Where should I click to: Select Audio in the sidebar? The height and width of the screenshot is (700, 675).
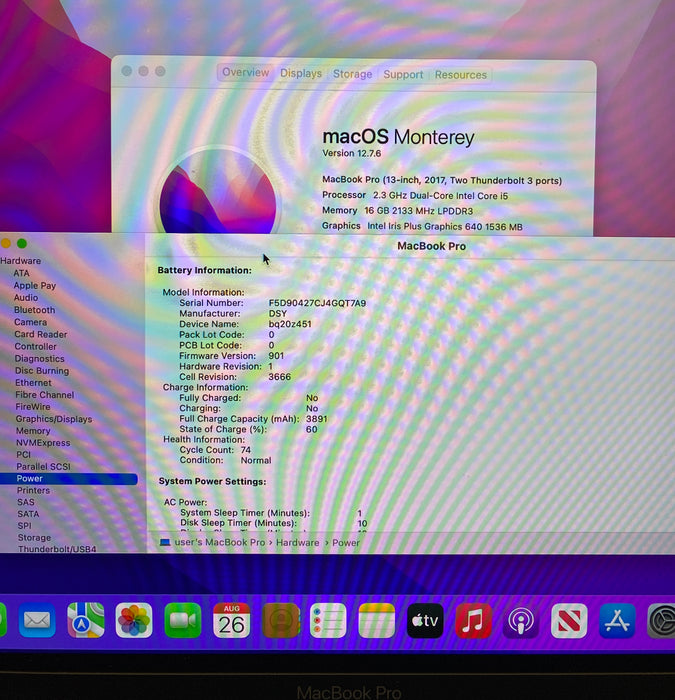(x=25, y=297)
